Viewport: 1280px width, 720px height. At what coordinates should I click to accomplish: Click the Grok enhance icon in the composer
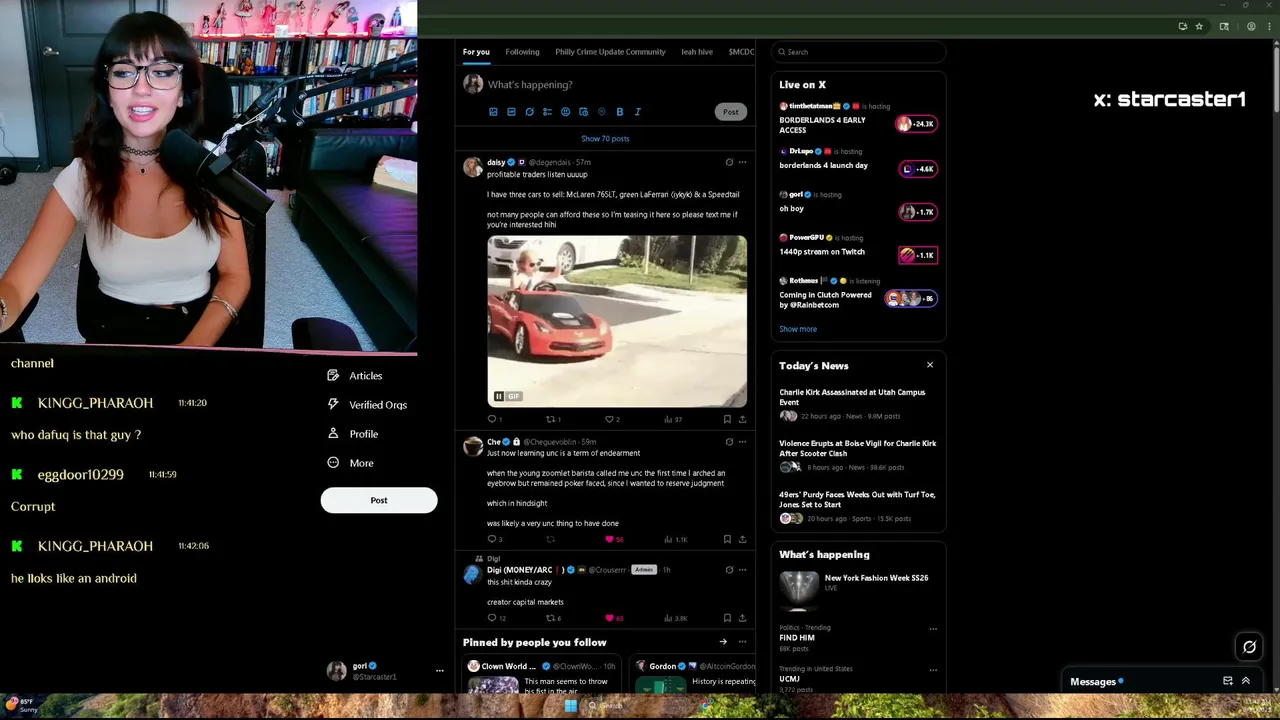coord(529,112)
